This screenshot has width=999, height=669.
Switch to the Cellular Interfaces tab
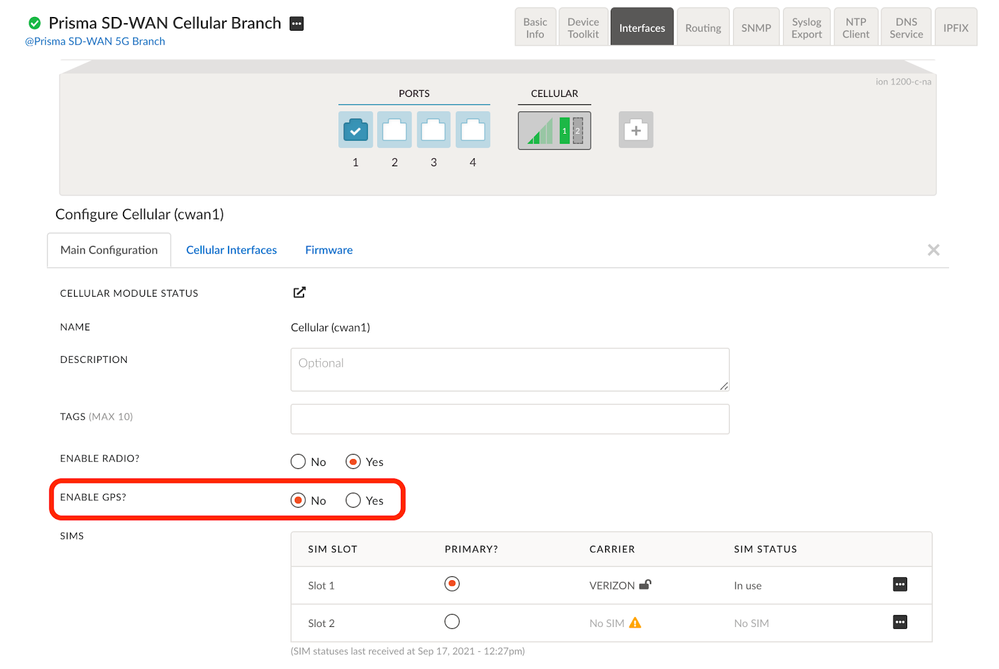coord(231,250)
